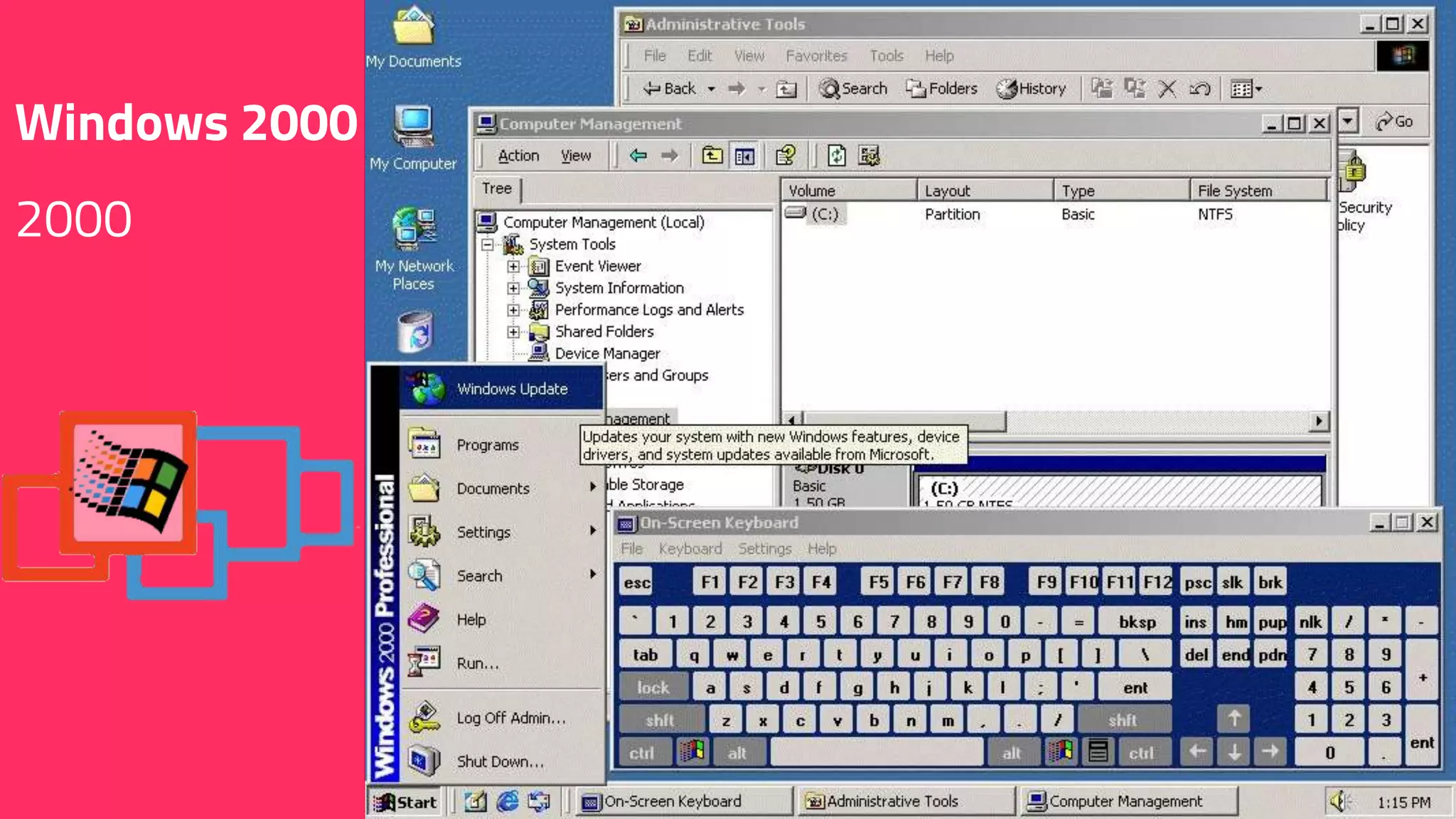Toggle the lock (caps lock) key
1456x819 pixels.
(x=653, y=687)
